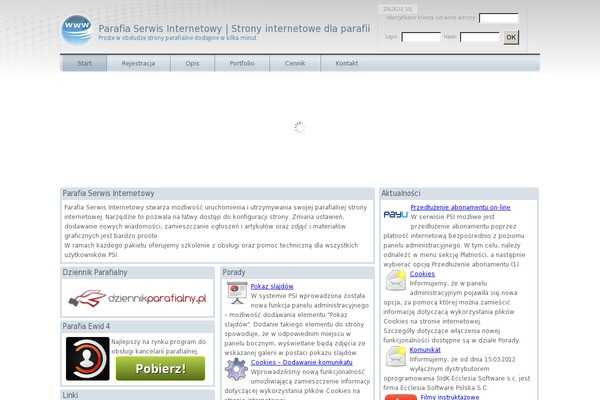Open the Pokaz slajdów tip link
The width and height of the screenshot is (600, 400).
[272, 286]
